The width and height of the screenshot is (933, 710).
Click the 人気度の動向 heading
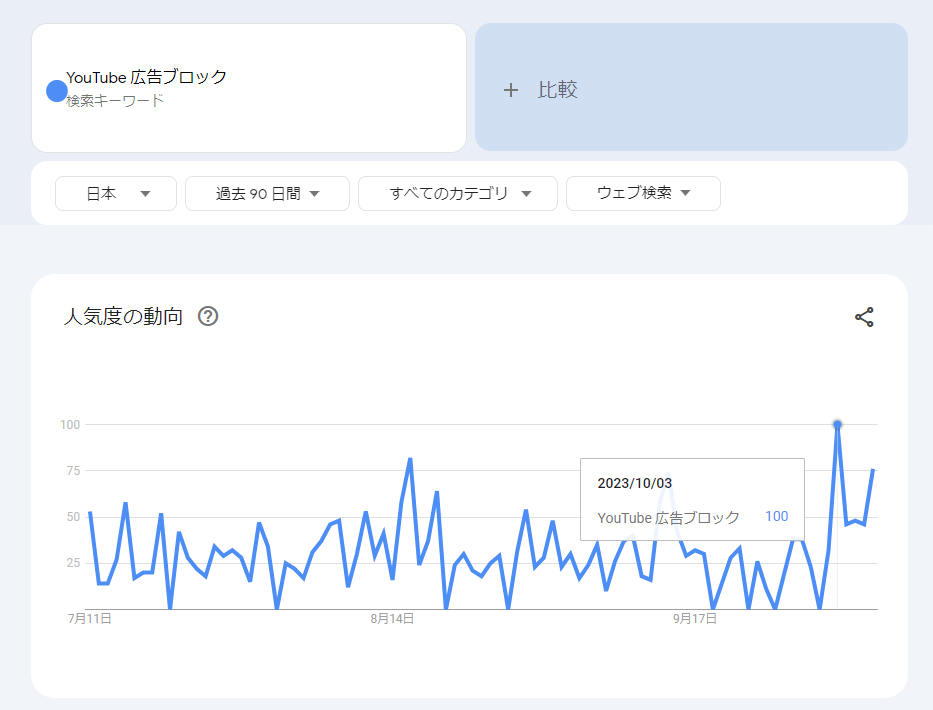[x=123, y=316]
